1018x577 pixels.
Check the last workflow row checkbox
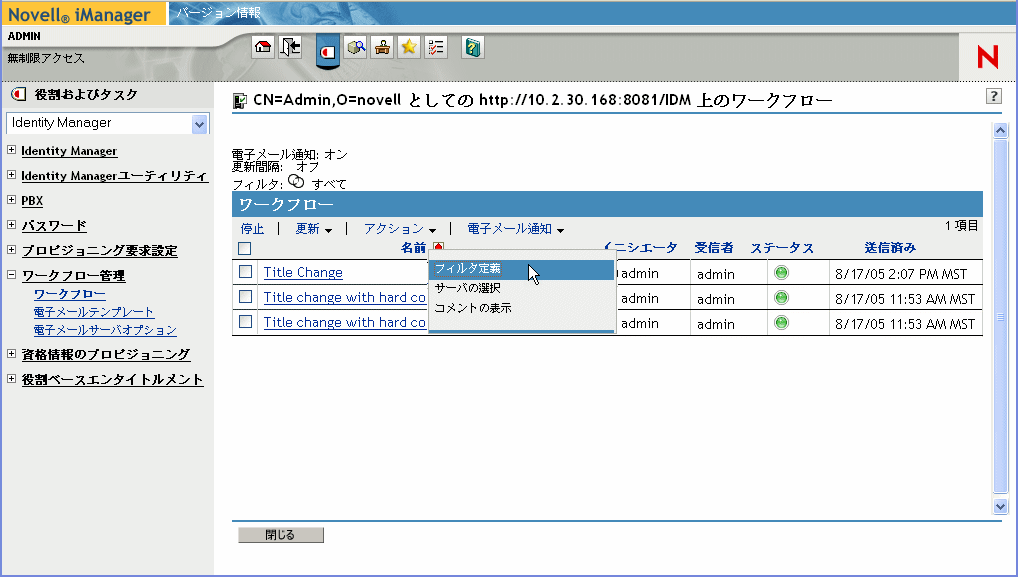pos(245,322)
